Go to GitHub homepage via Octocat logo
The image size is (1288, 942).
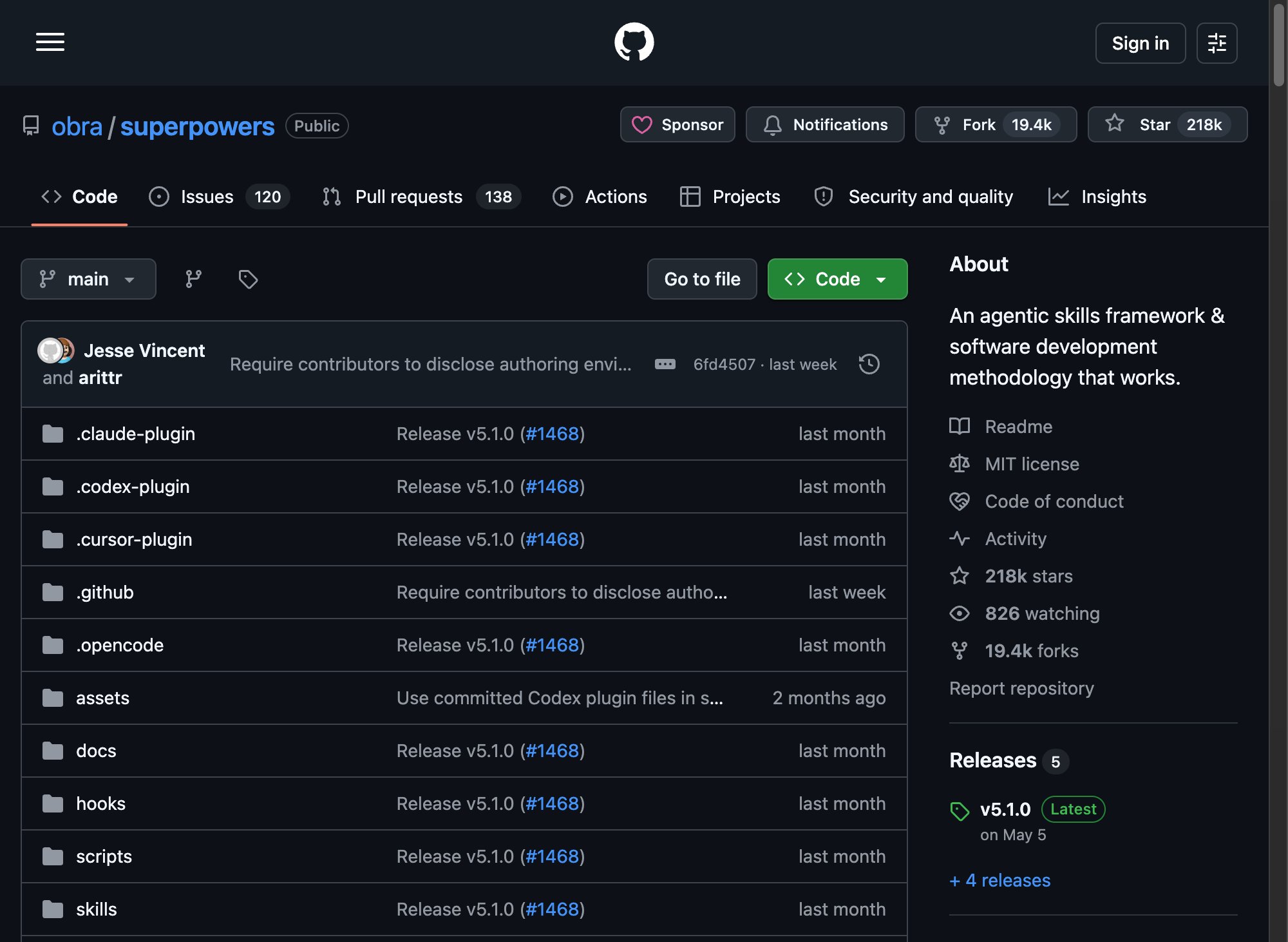pyautogui.click(x=634, y=43)
